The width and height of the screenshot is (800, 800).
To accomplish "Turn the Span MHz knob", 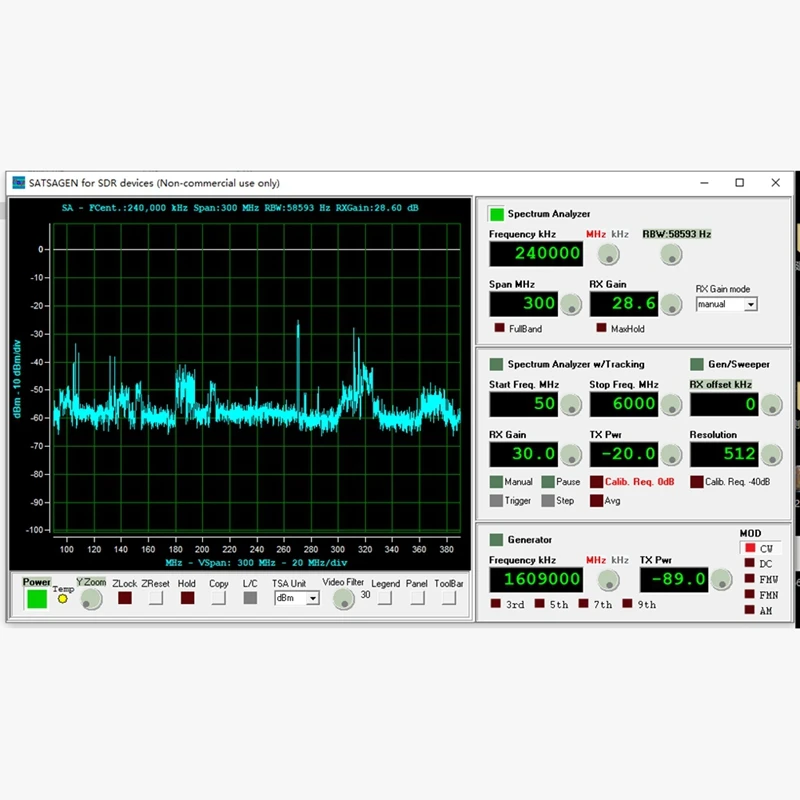I will click(x=571, y=305).
